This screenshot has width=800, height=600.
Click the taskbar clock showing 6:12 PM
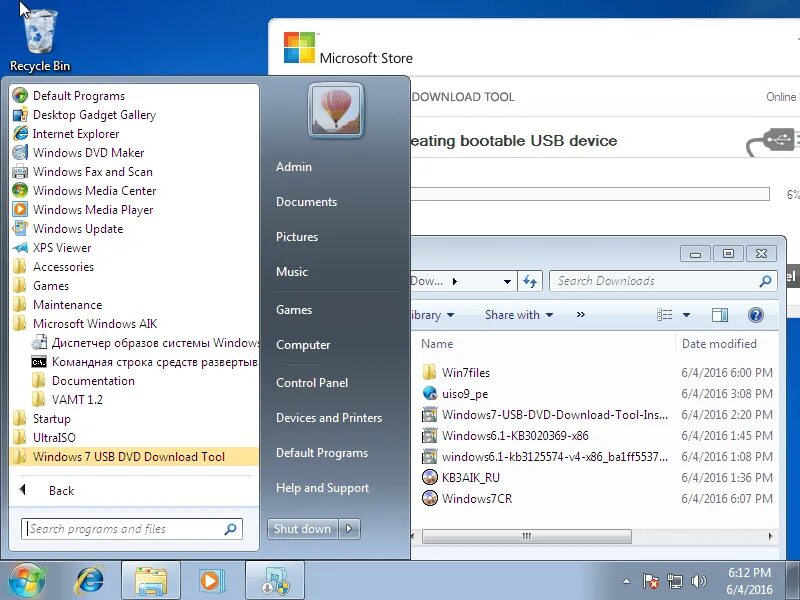coord(749,581)
